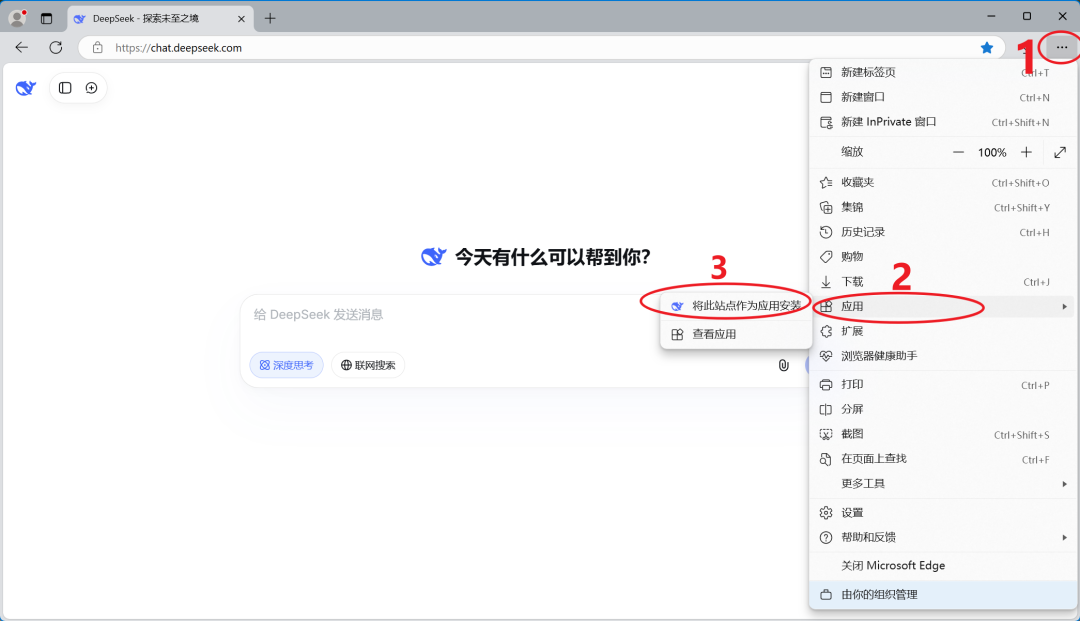The height and width of the screenshot is (621, 1080).
Task: Toggle the 深度思考 mode
Action: 287,365
